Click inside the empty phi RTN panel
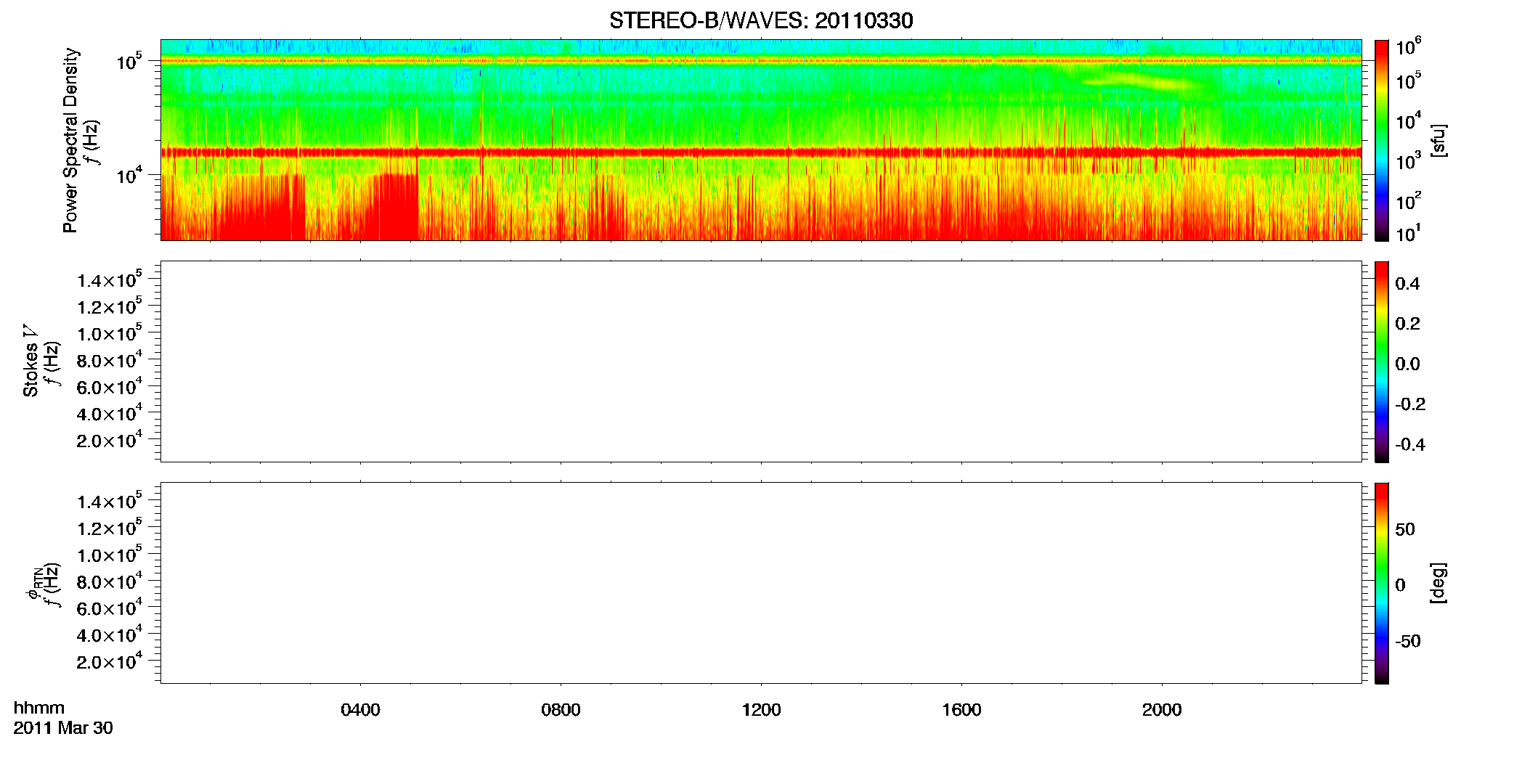 tap(761, 583)
